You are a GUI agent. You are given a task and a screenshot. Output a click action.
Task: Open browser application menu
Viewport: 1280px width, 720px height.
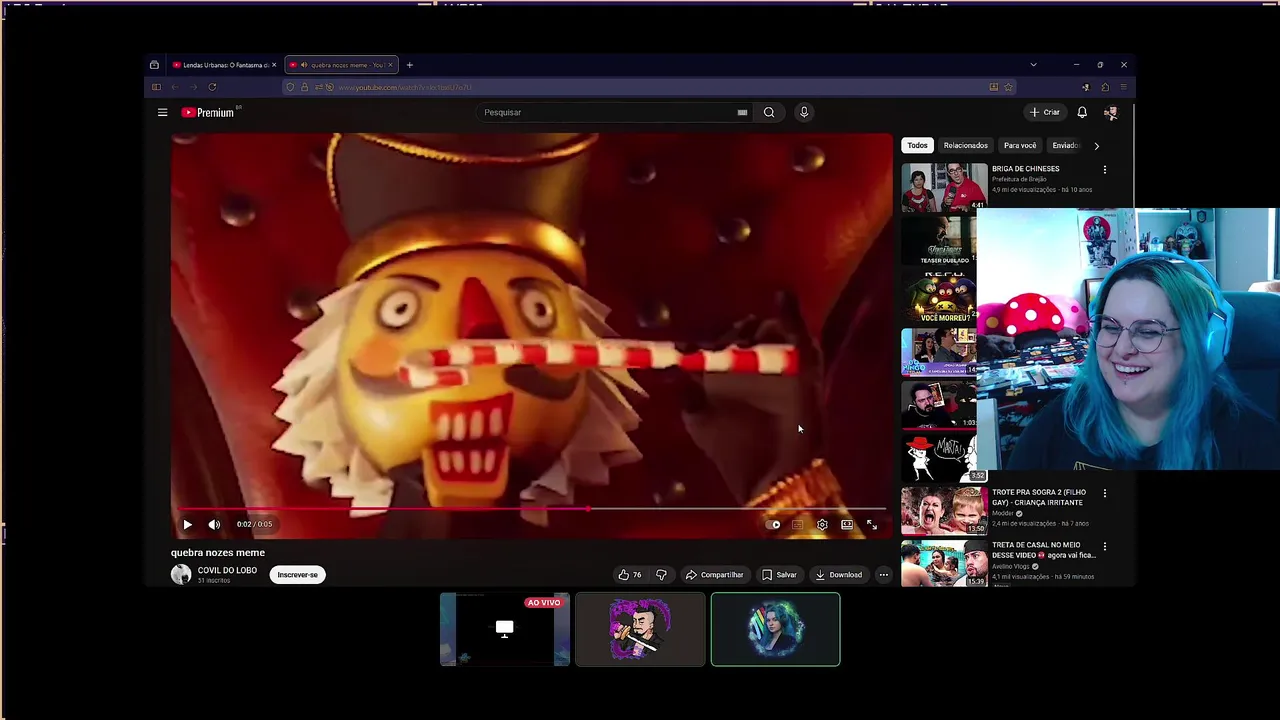(1123, 87)
